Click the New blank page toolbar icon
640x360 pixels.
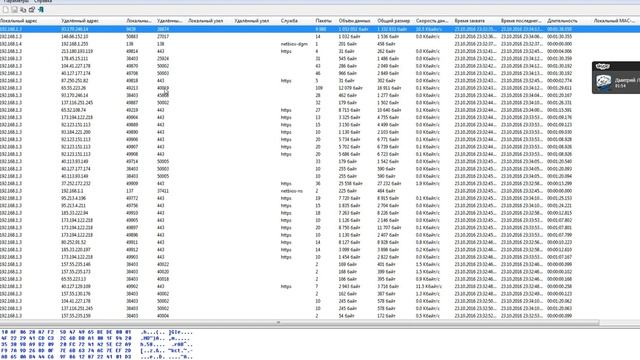(x=5, y=9)
